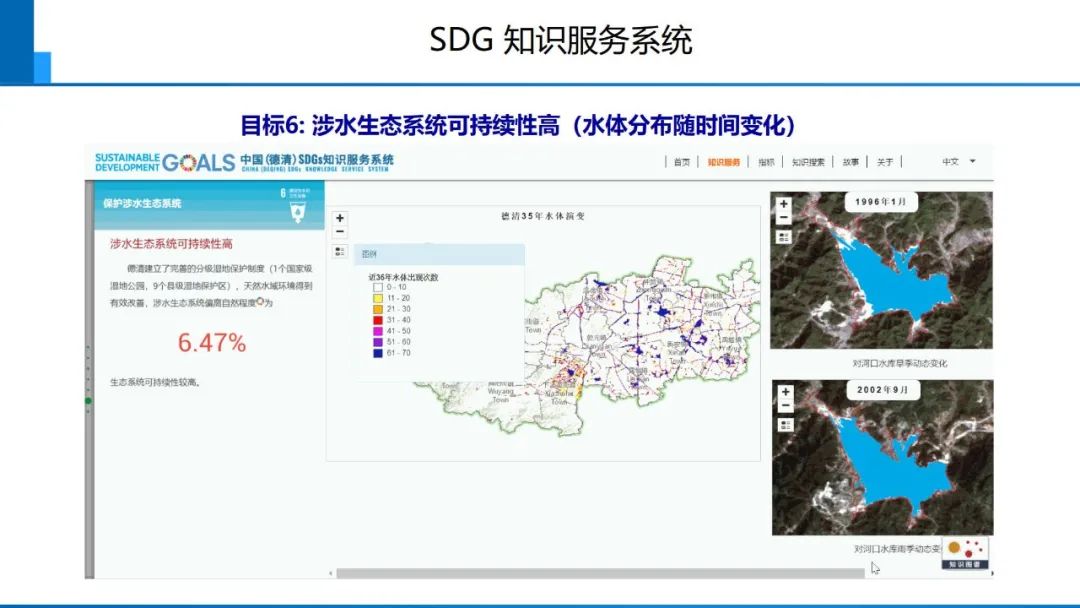Viewport: 1080px width, 608px height.
Task: Toggle the 0-10 legend checkbox
Action: coord(377,287)
